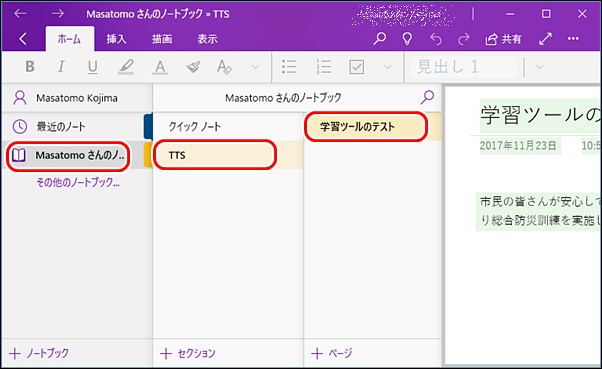Toggle underline formatting

point(93,67)
